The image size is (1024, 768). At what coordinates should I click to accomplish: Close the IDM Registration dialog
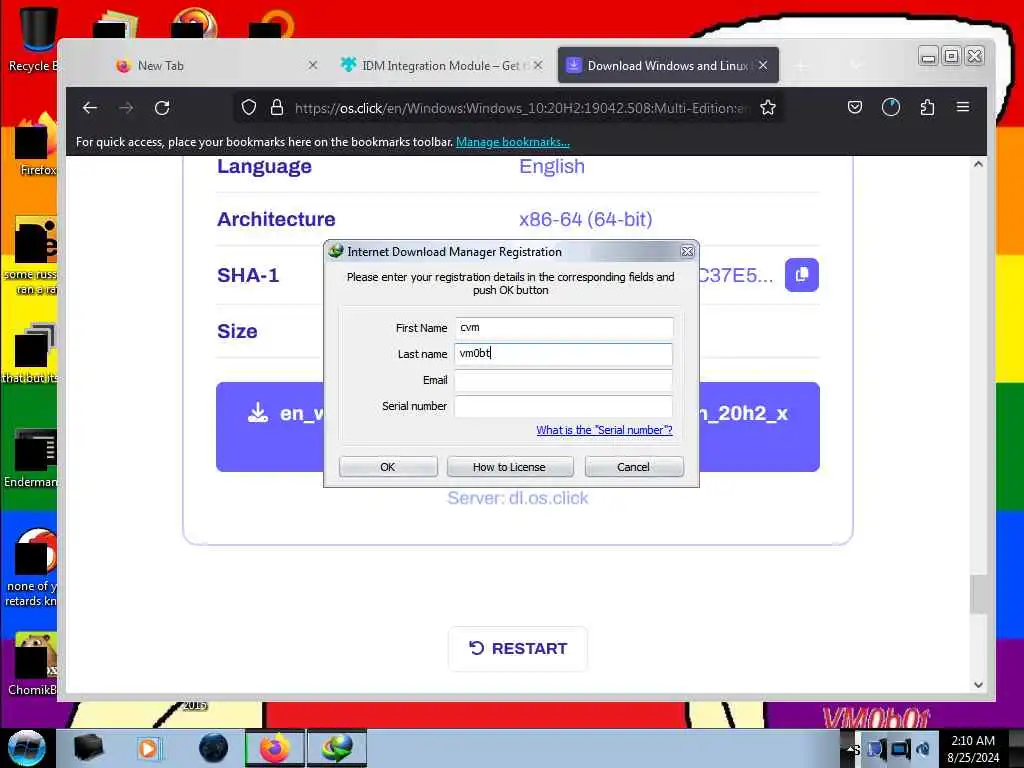pos(687,251)
